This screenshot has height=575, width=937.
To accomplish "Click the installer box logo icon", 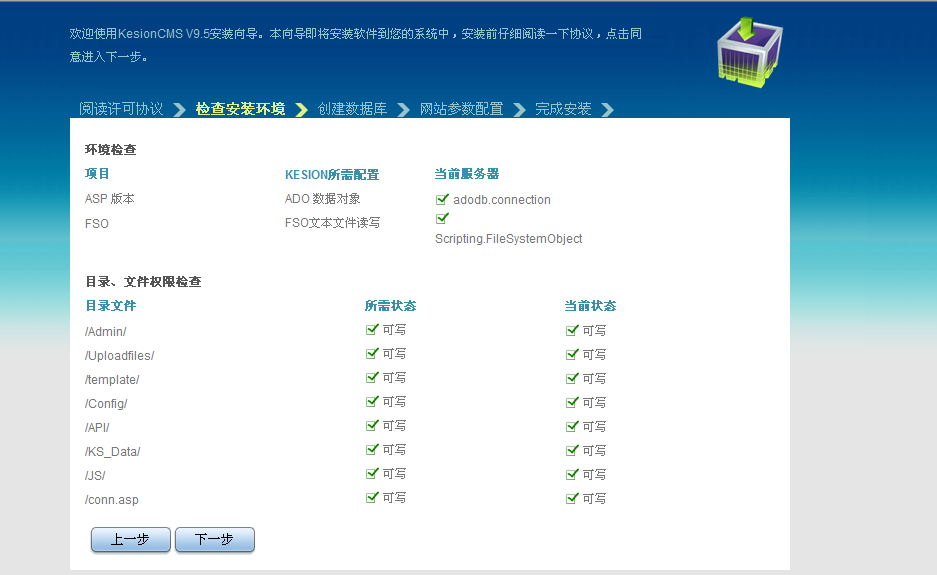I will (750, 53).
